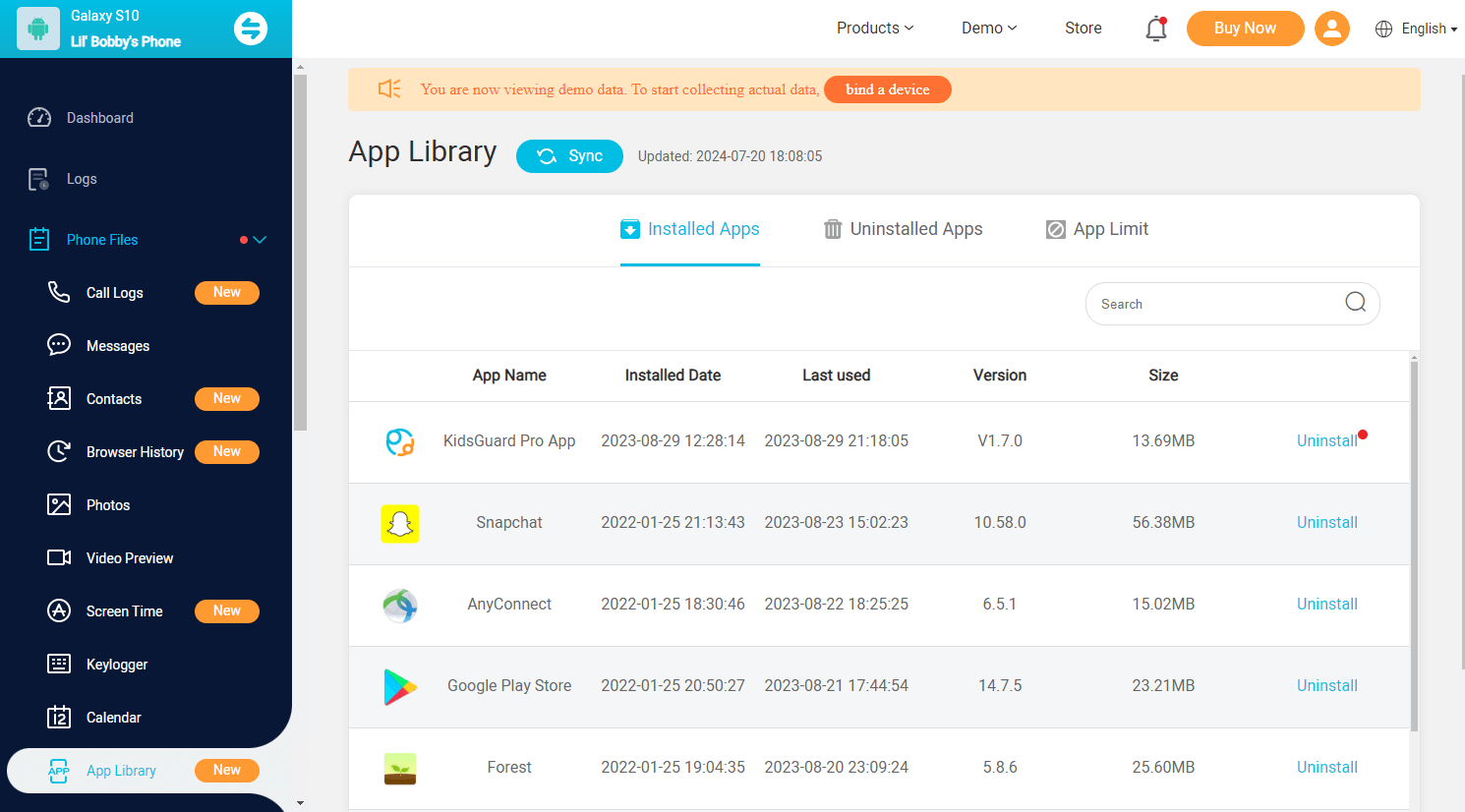Click Snapchat version 10.58.0
Viewport: 1465px width, 812px height.
pyautogui.click(x=1000, y=523)
